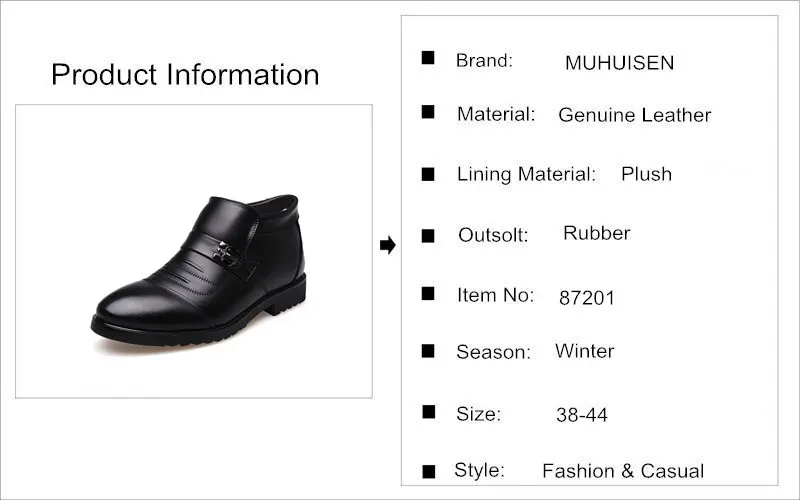Click the bullet icon next to Outsolt
Viewport: 800px width, 500px height.
click(x=428, y=236)
